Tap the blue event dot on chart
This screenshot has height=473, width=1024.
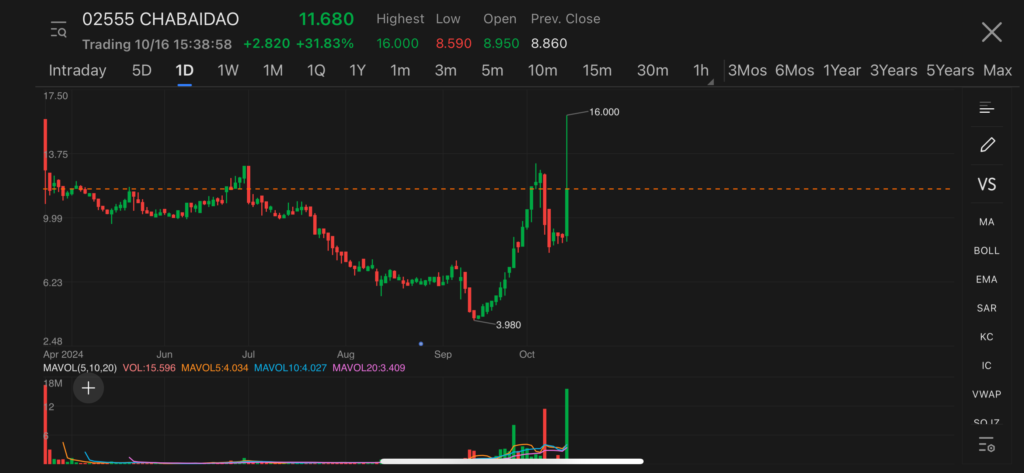[421, 343]
